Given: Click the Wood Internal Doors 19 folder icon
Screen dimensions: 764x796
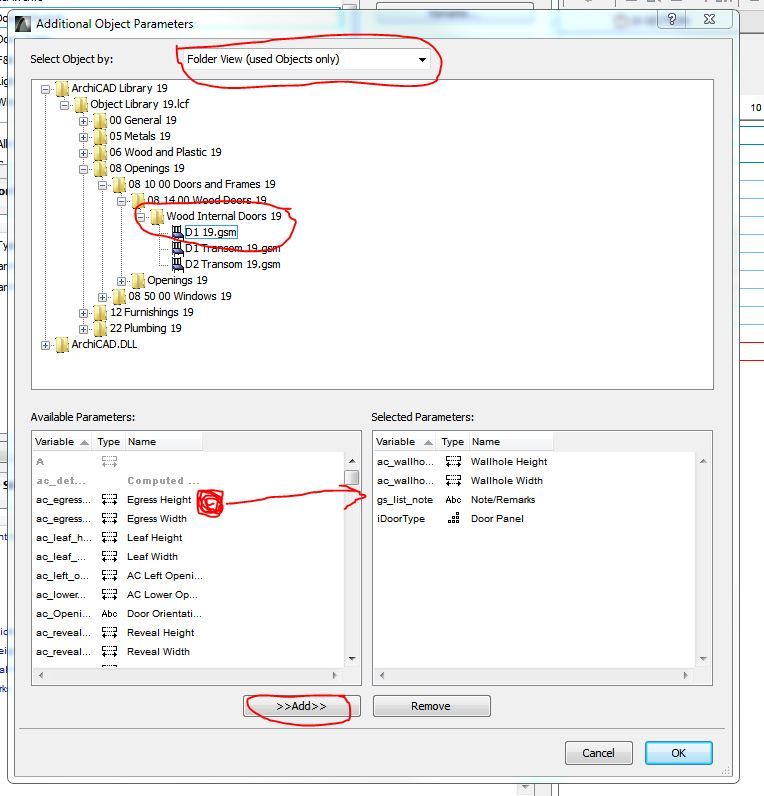Looking at the screenshot, I should 157,217.
